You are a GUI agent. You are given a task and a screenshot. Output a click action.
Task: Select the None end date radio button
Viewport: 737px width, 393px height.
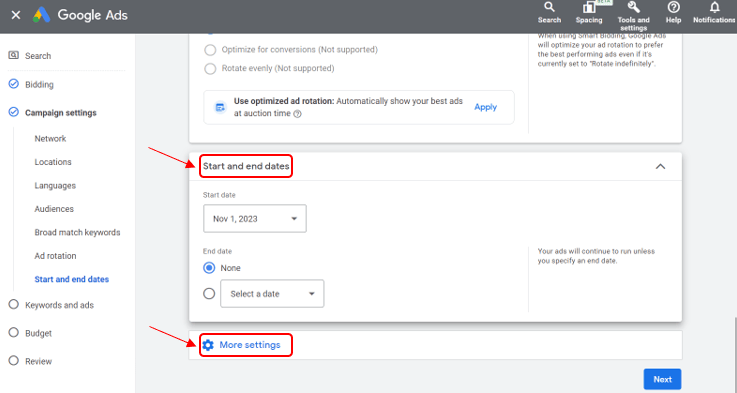(x=209, y=268)
